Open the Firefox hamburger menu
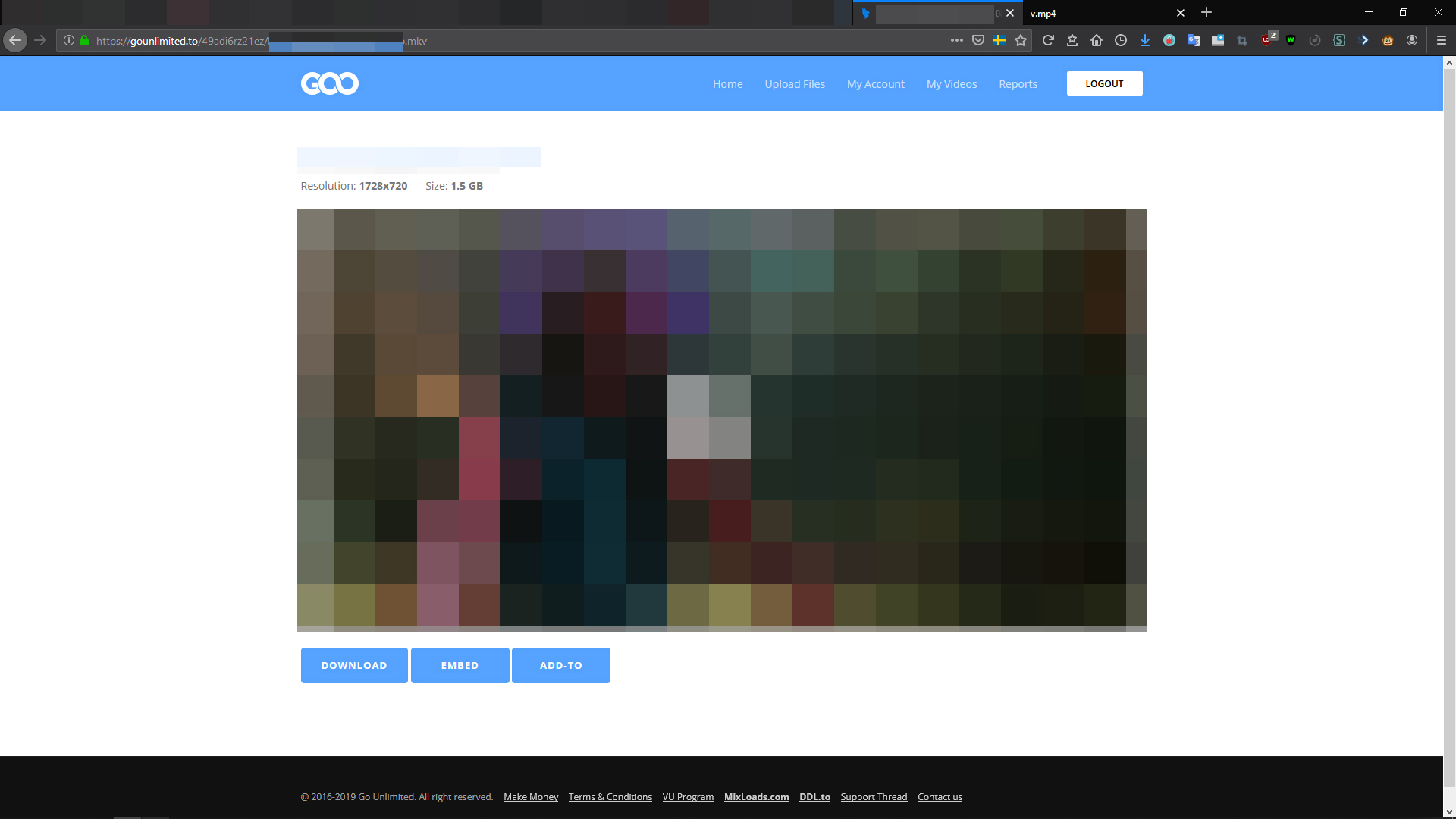The height and width of the screenshot is (819, 1456). tap(1442, 41)
